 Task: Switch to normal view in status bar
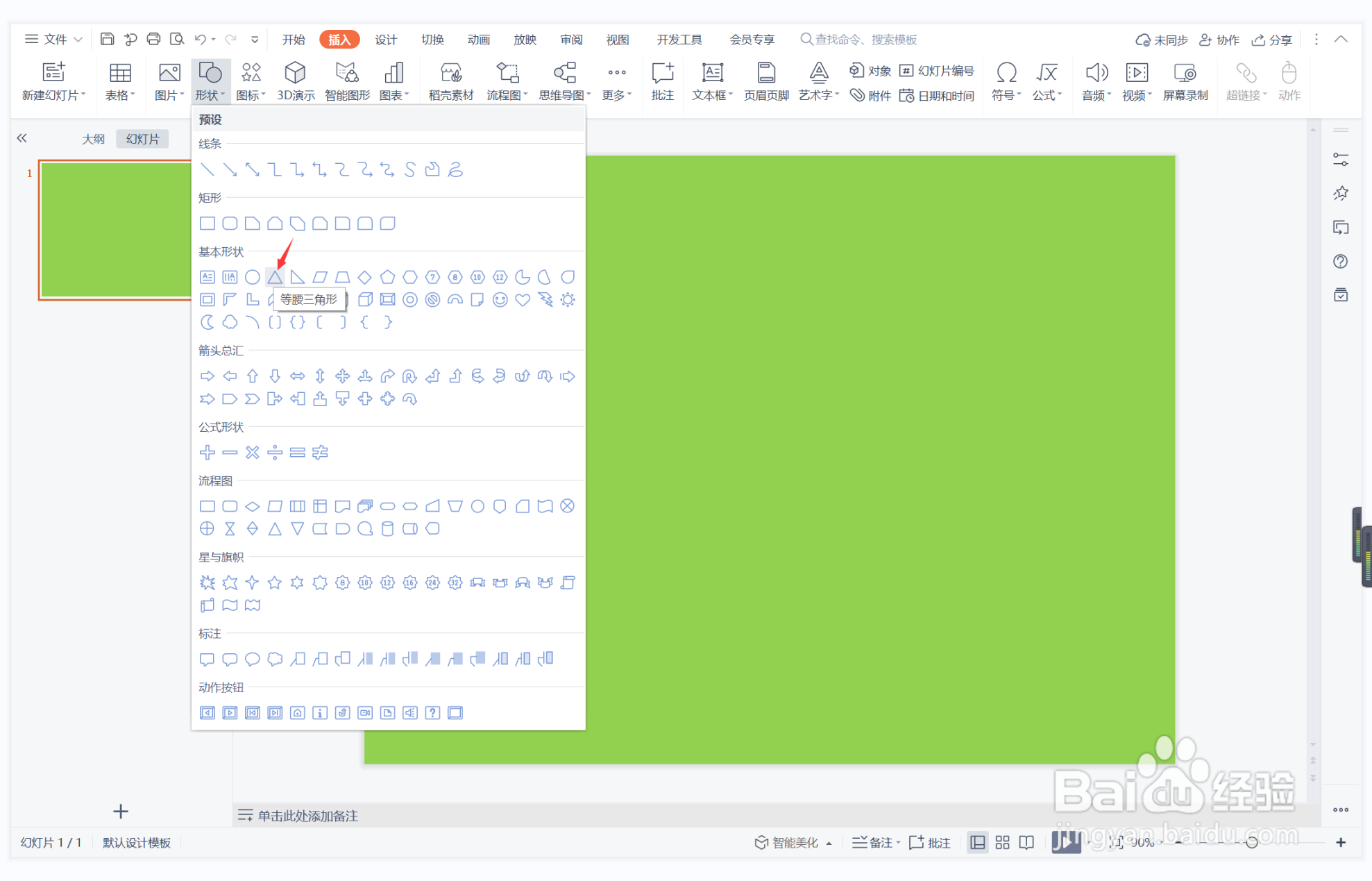(977, 842)
